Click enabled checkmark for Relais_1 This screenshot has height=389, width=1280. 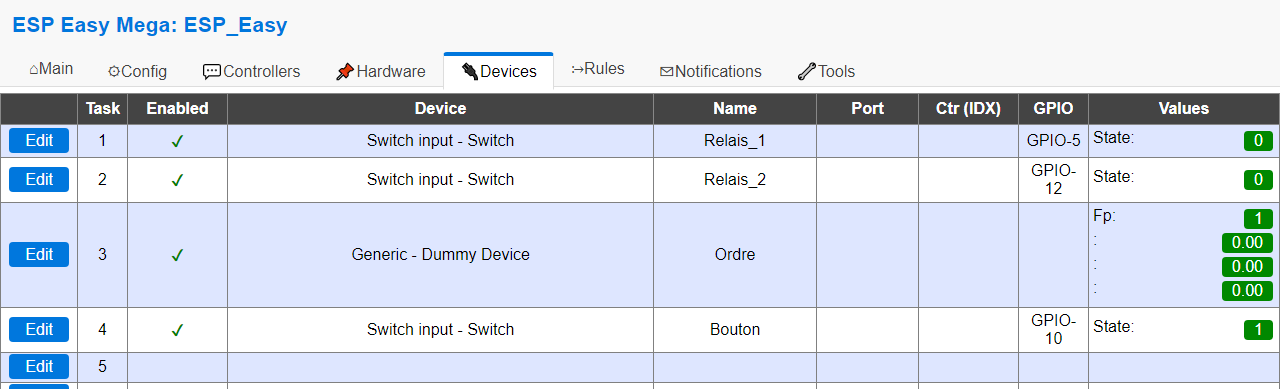pos(177,142)
